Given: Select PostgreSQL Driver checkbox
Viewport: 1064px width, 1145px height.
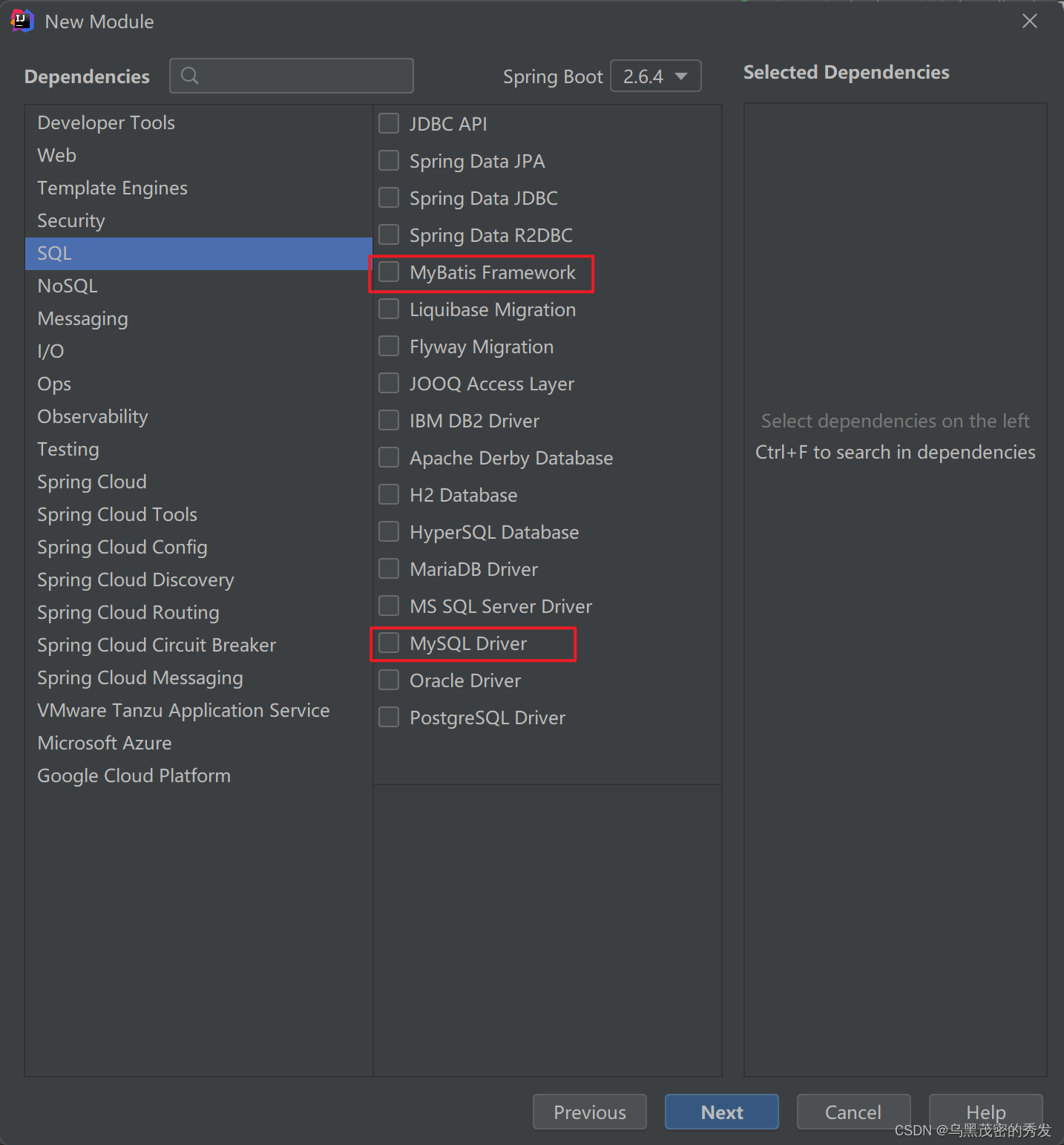Looking at the screenshot, I should pyautogui.click(x=389, y=717).
